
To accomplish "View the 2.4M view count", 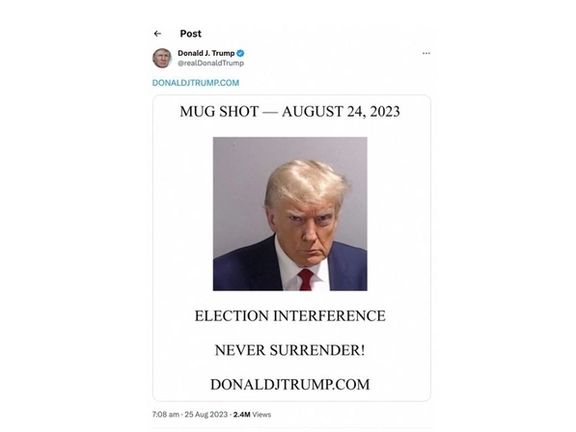I will 242,414.
